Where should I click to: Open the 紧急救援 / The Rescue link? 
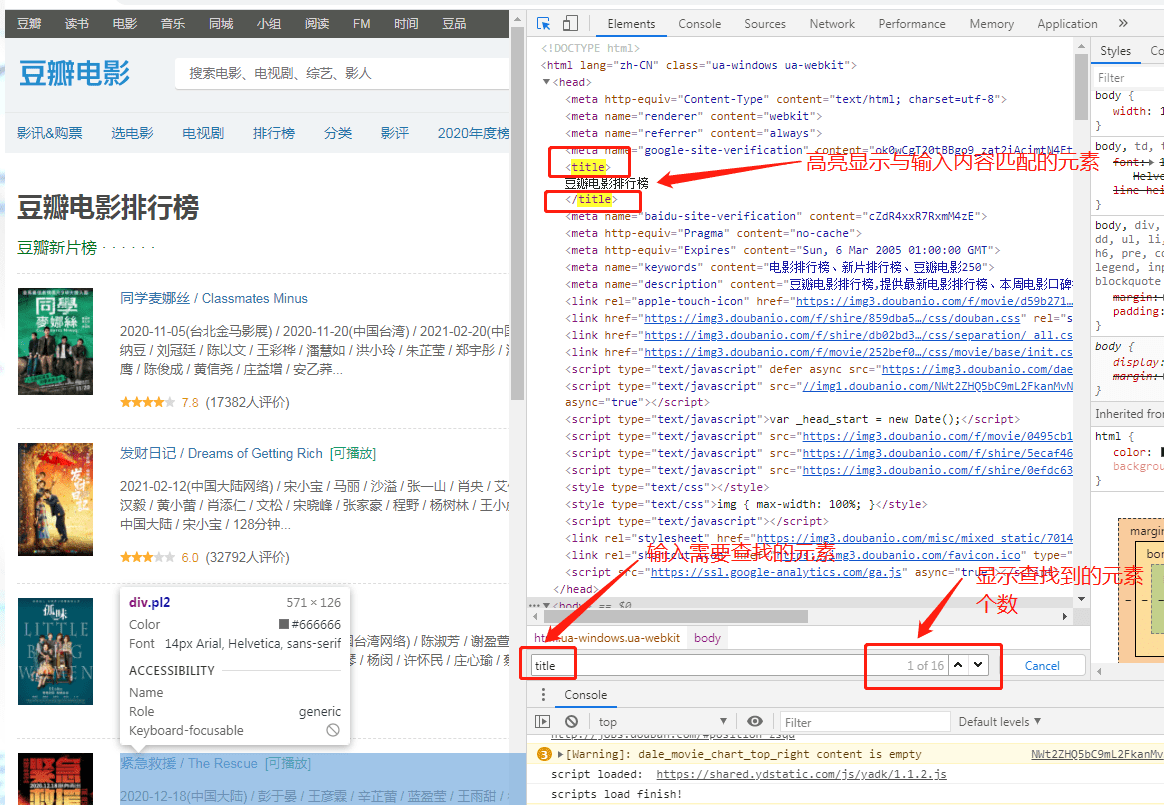189,763
